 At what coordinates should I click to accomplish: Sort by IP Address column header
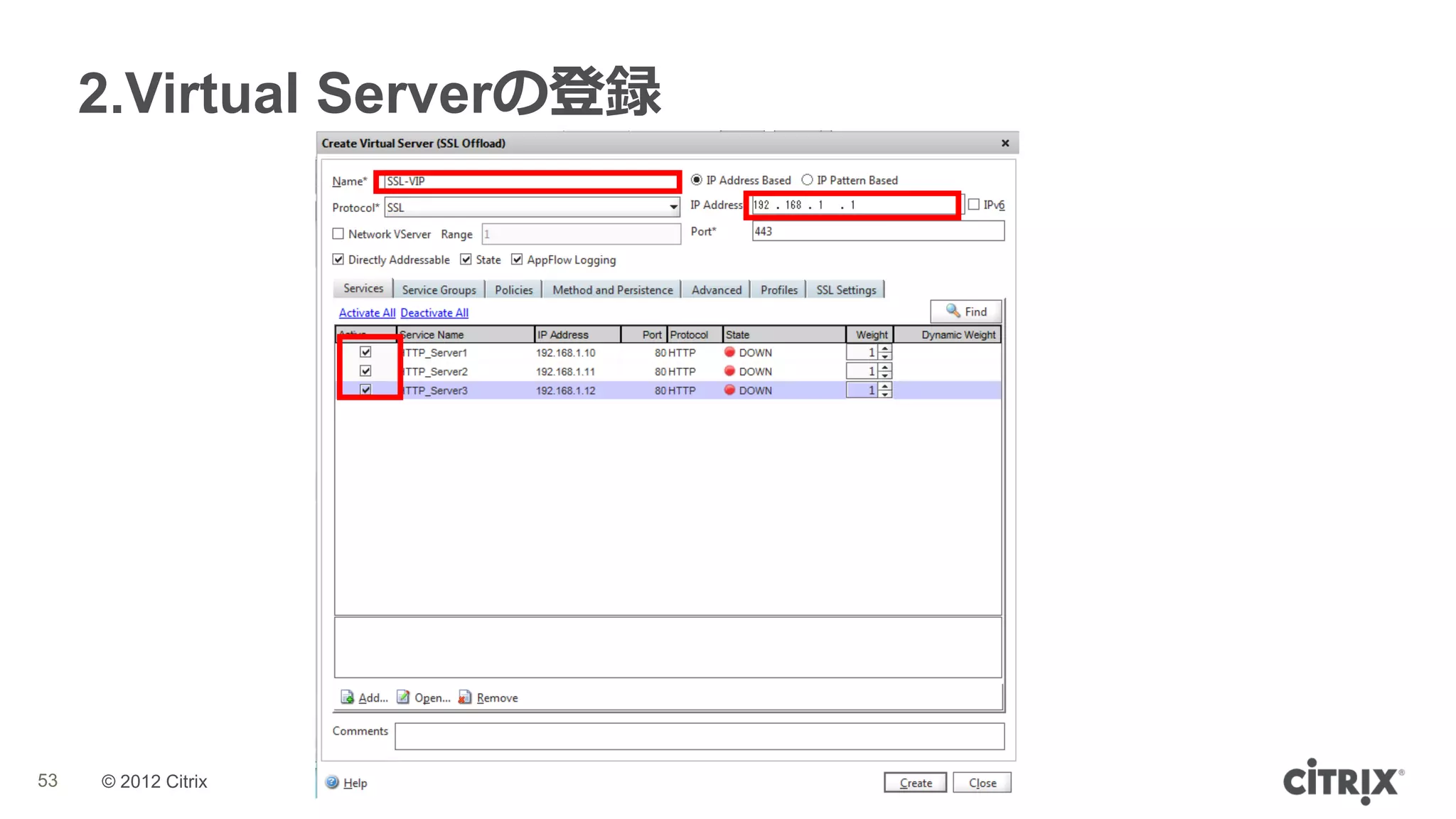pos(577,334)
